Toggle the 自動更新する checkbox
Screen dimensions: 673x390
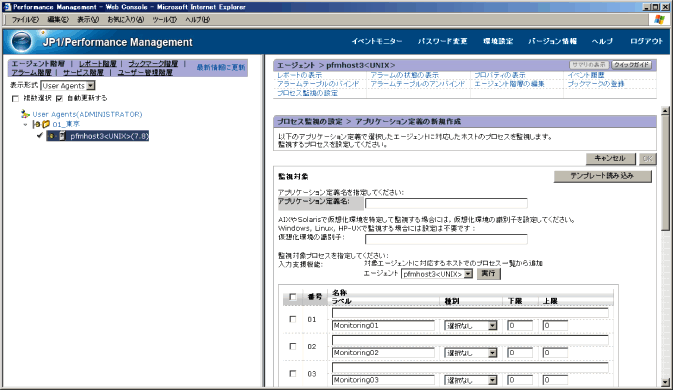(x=59, y=99)
